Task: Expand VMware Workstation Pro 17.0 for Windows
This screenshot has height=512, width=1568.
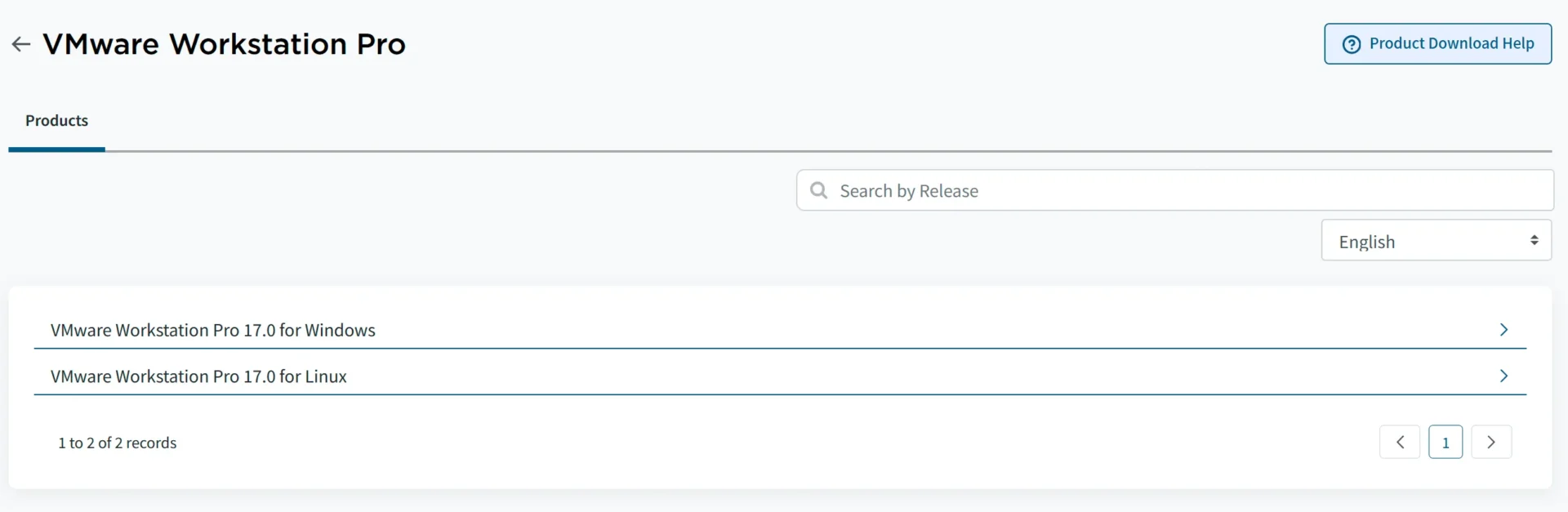Action: [780, 330]
